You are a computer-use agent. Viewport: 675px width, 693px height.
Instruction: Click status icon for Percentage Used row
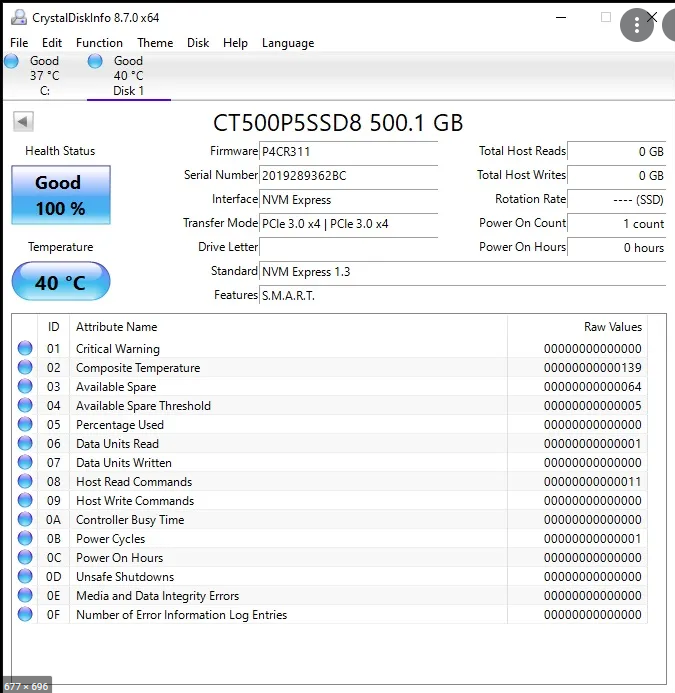pos(25,424)
